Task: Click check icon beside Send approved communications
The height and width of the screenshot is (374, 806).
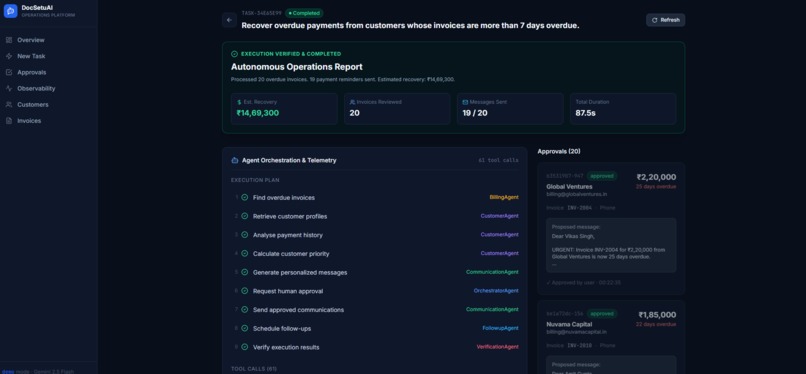Action: click(x=245, y=310)
